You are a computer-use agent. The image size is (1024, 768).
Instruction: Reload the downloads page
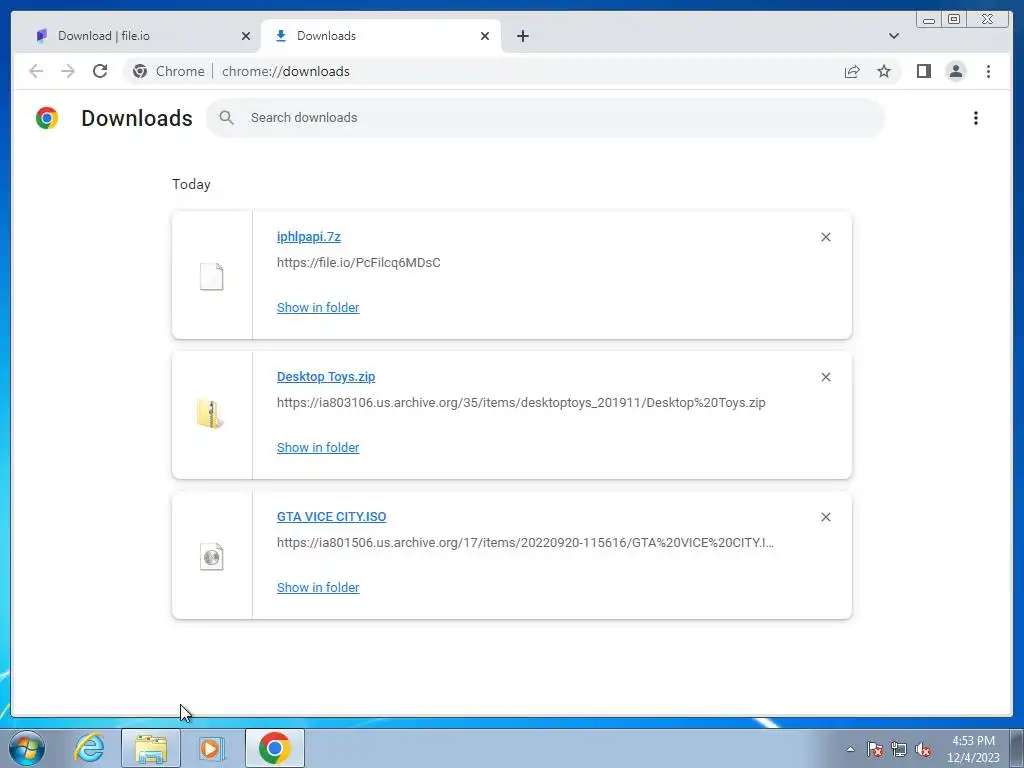click(x=100, y=71)
